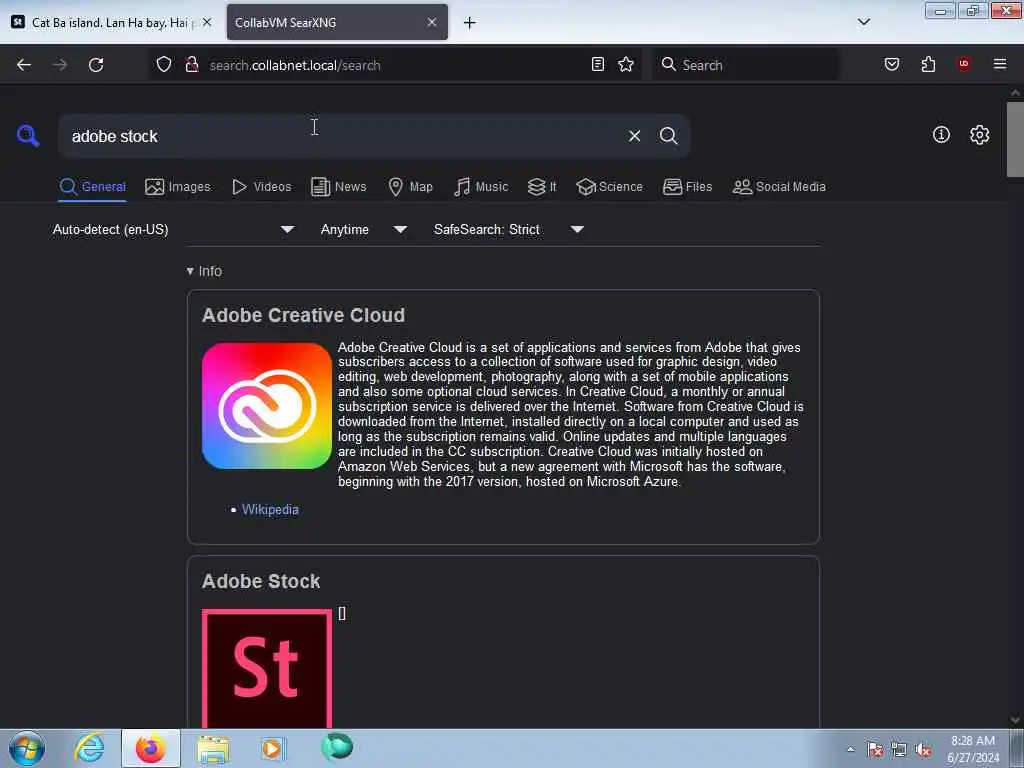
Task: Reload the current page
Action: tap(96, 65)
